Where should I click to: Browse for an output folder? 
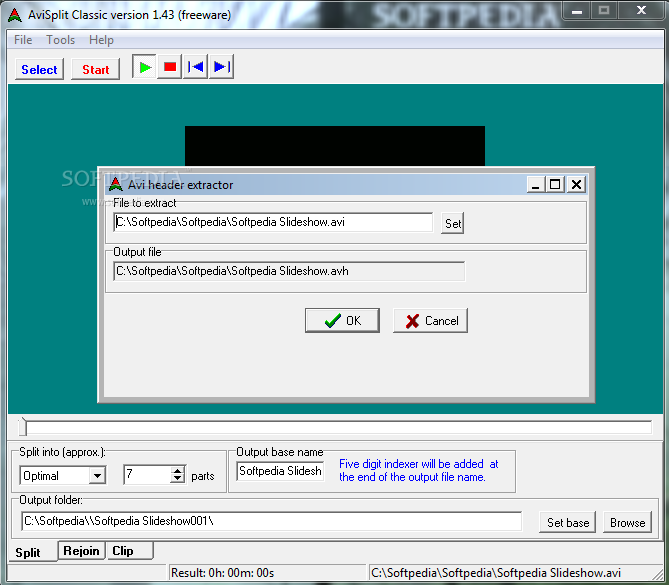[627, 523]
